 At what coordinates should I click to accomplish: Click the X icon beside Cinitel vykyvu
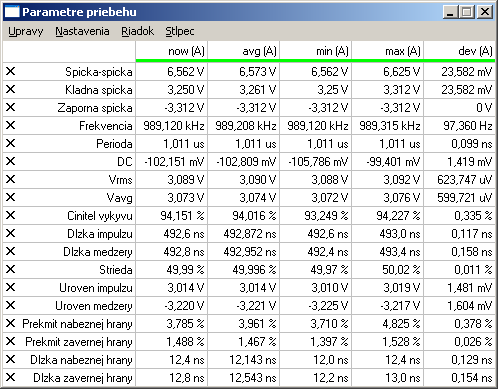pyautogui.click(x=11, y=215)
